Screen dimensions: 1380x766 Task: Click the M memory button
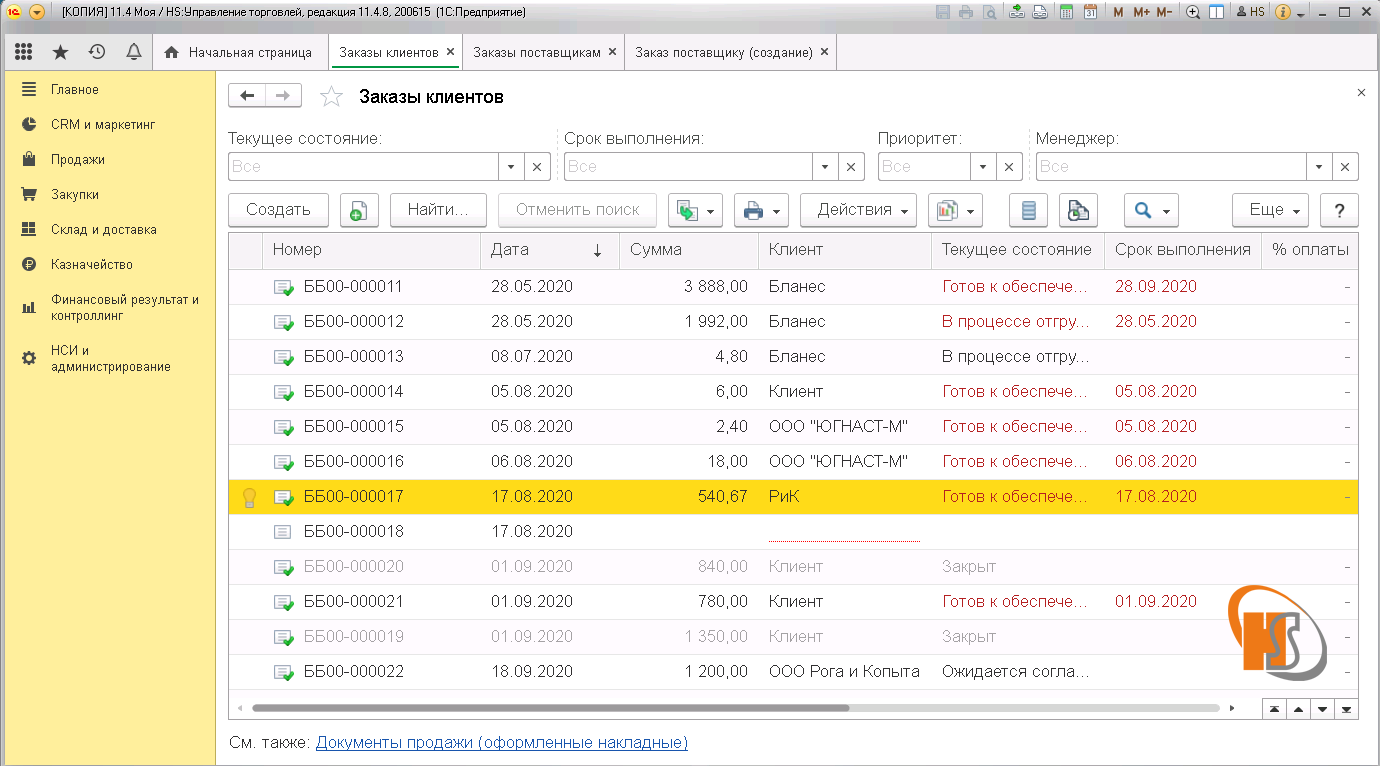click(x=1118, y=12)
